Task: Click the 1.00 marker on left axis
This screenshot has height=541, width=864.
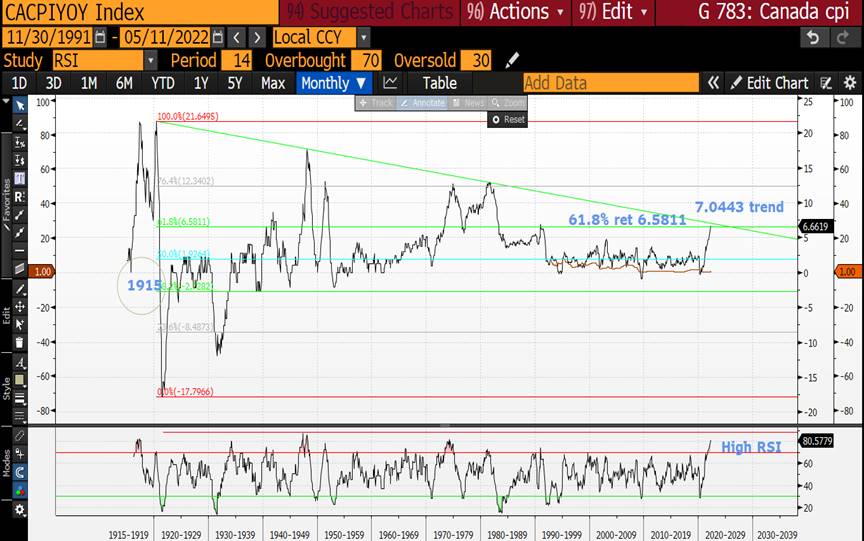Action: coord(41,272)
